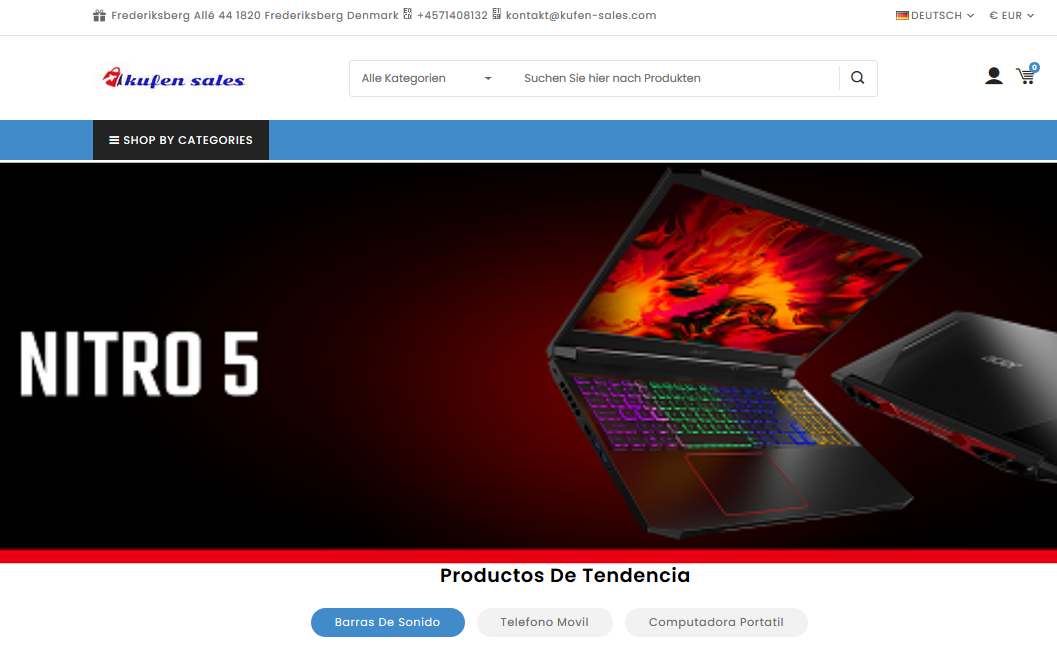Switch to the Telefono Movil tab
Viewport: 1057px width, 651px height.
(544, 622)
